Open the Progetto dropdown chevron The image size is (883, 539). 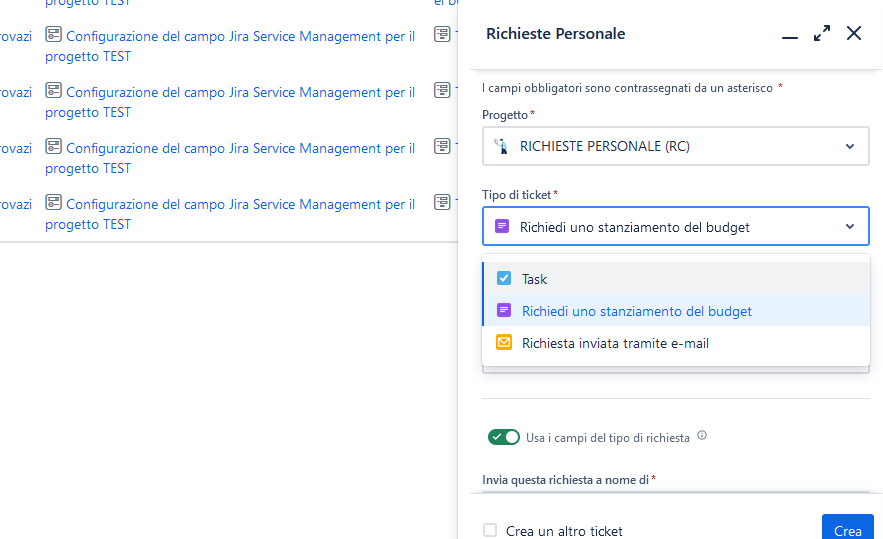tap(850, 146)
